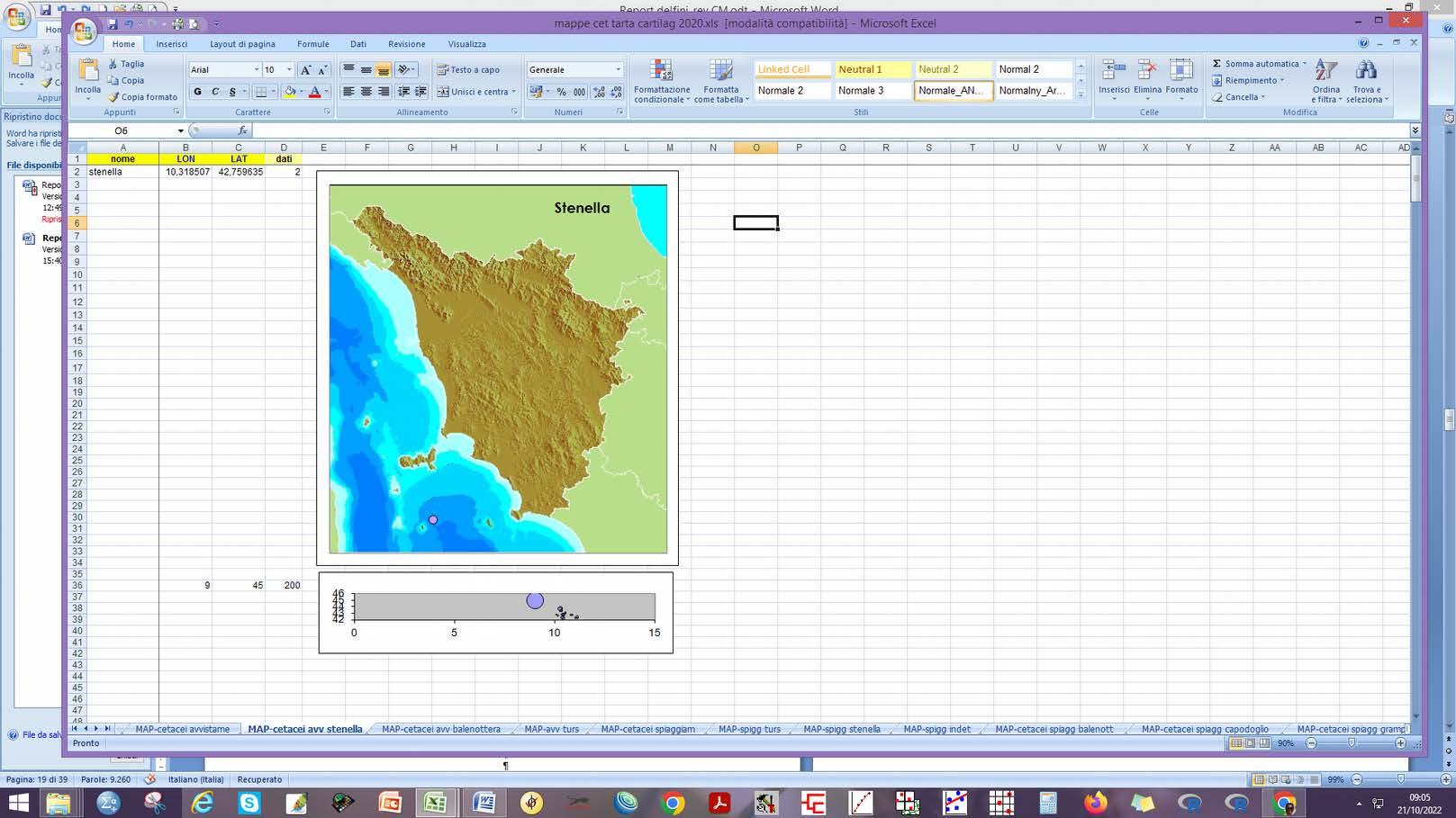Apply the Neutral 1 cell style
Screen dimensions: 1456x818
pyautogui.click(x=873, y=69)
